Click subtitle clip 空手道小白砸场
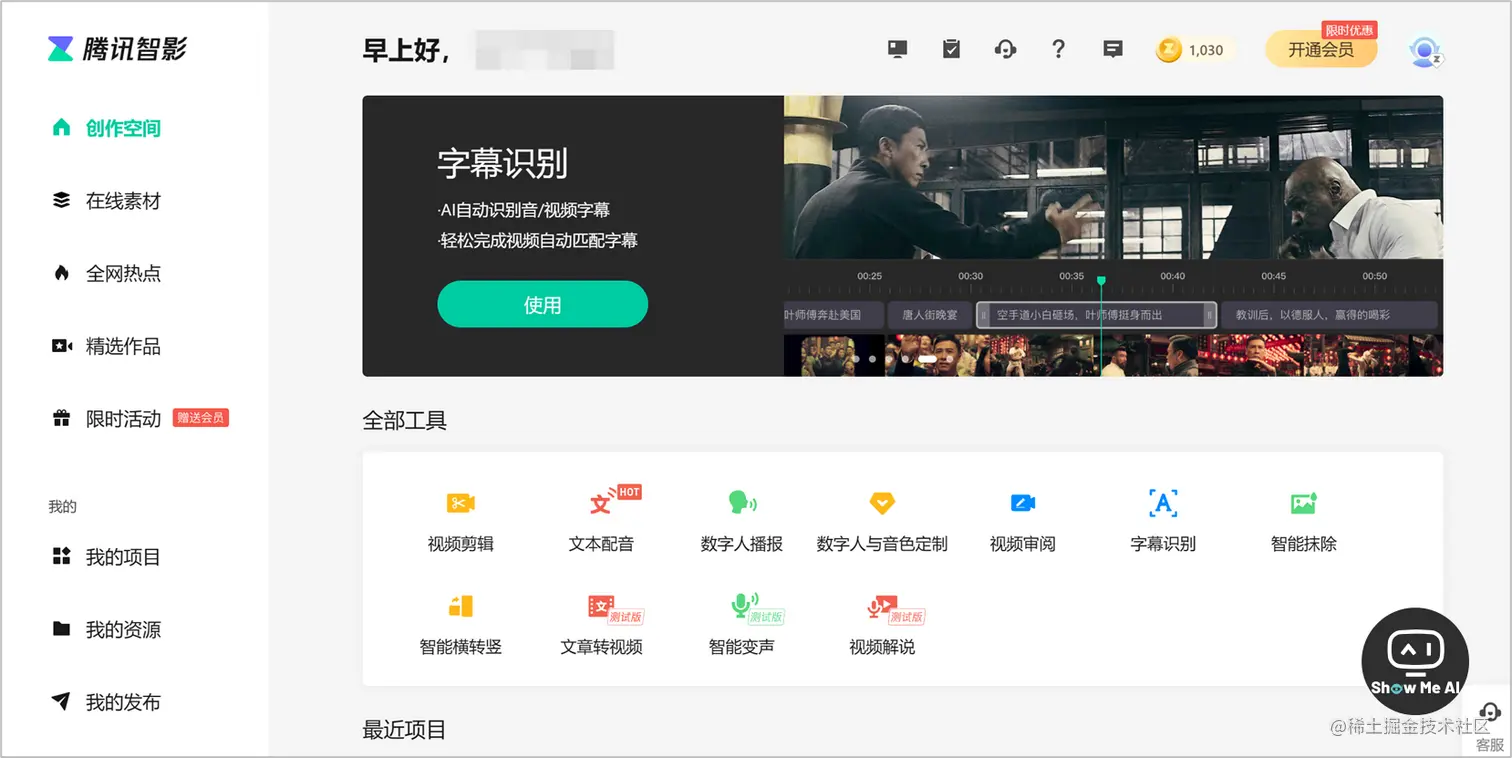Viewport: 1512px width, 758px height. [x=1096, y=315]
